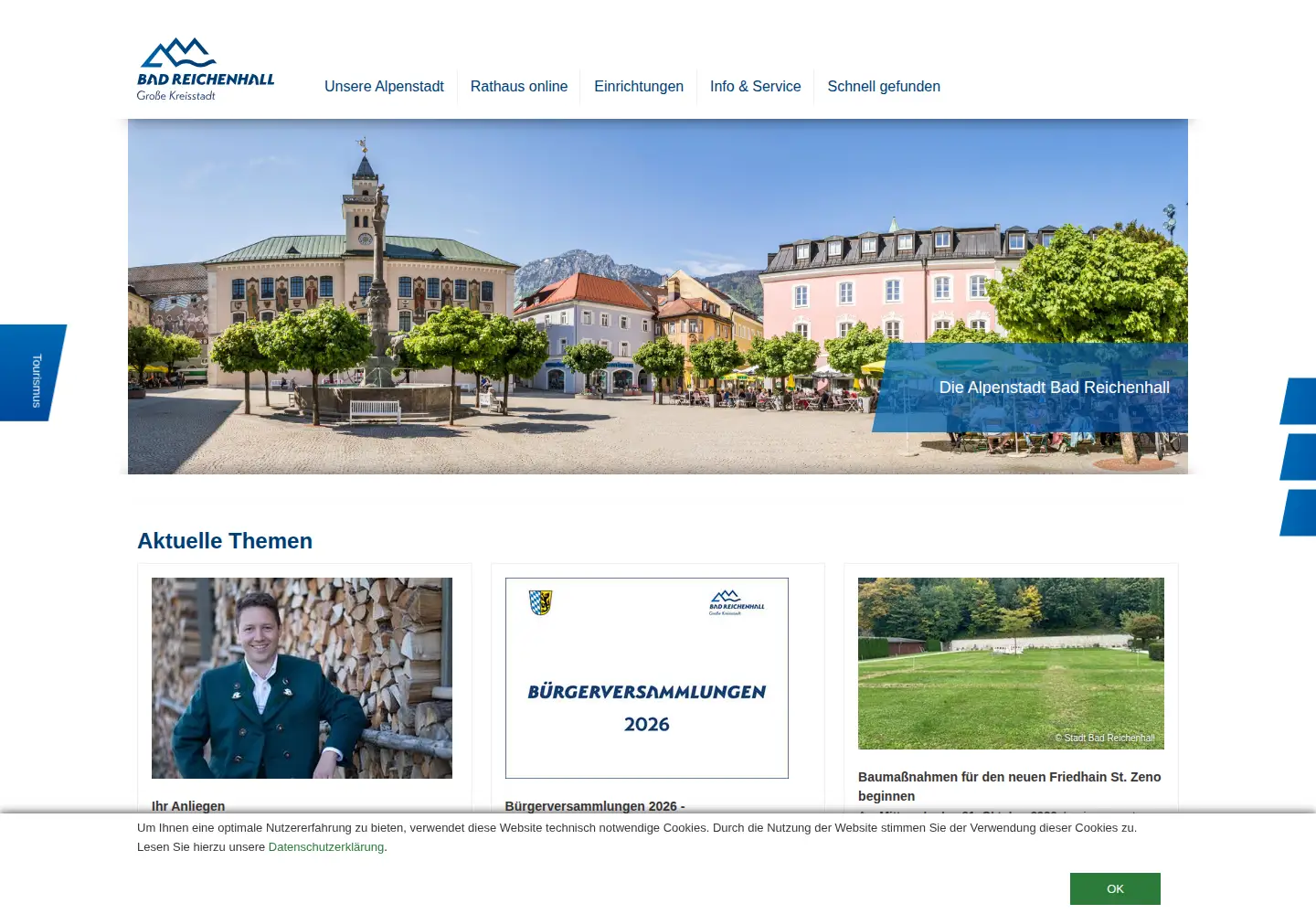Open the Bürgerversammlungen 2026 card image

pos(647,678)
